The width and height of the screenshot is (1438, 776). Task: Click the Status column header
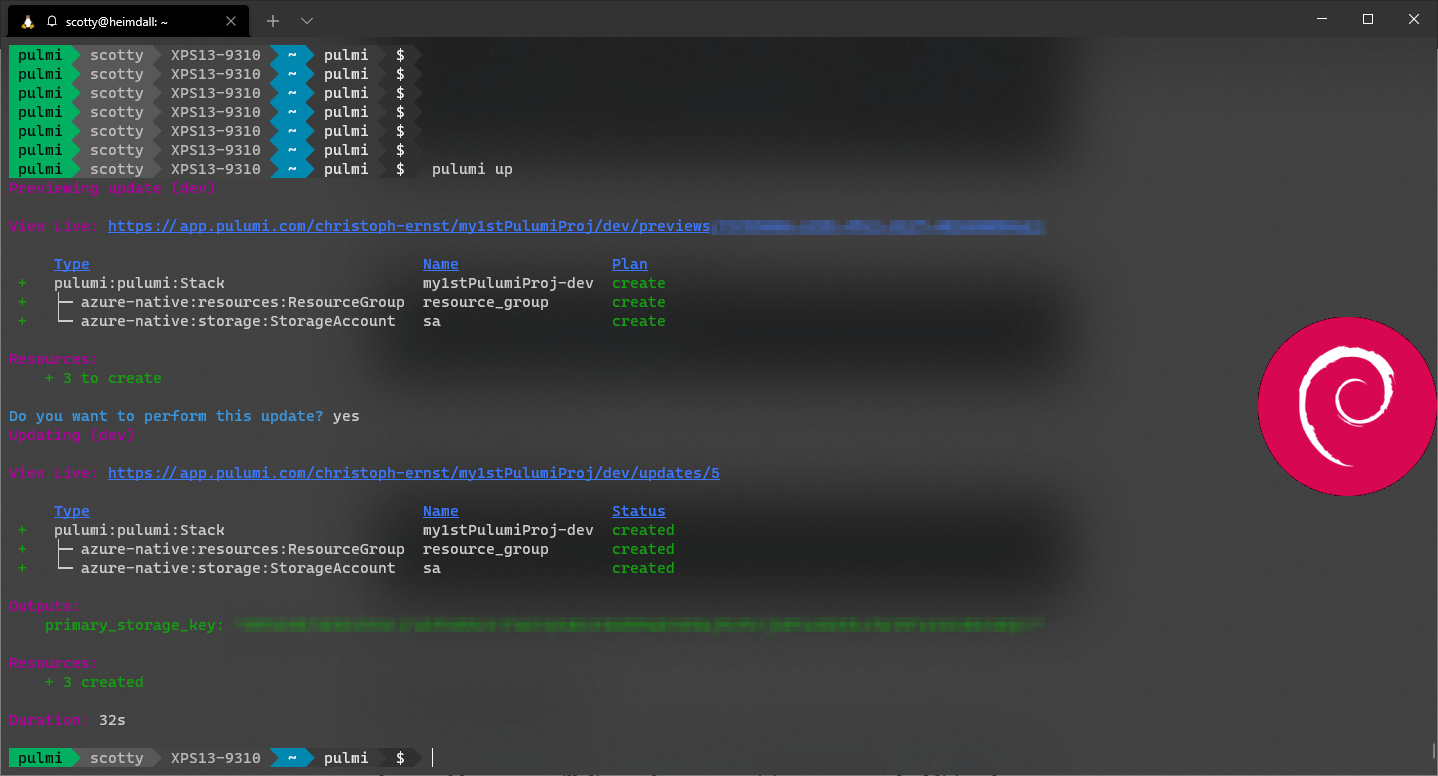(x=639, y=511)
